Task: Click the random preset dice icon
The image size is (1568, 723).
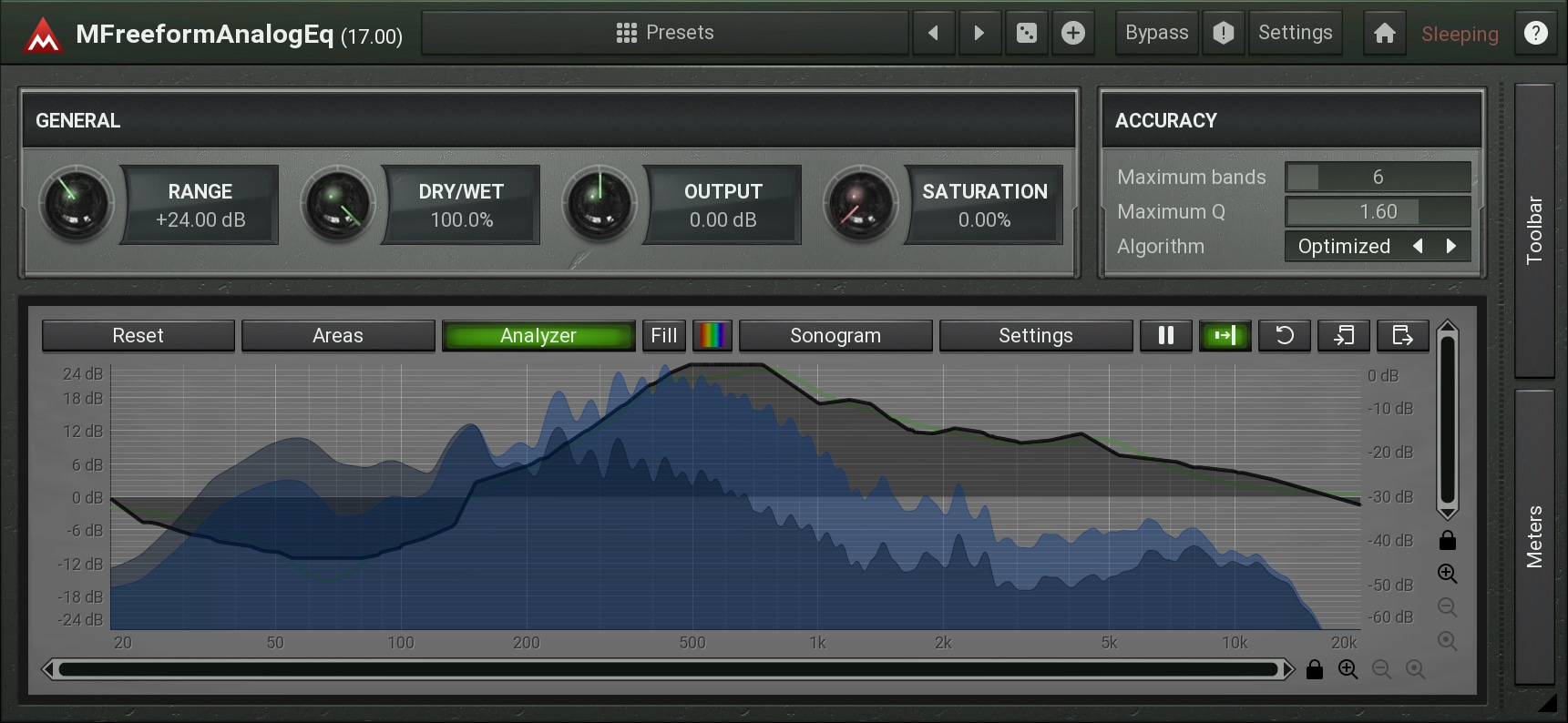Action: [x=1026, y=34]
